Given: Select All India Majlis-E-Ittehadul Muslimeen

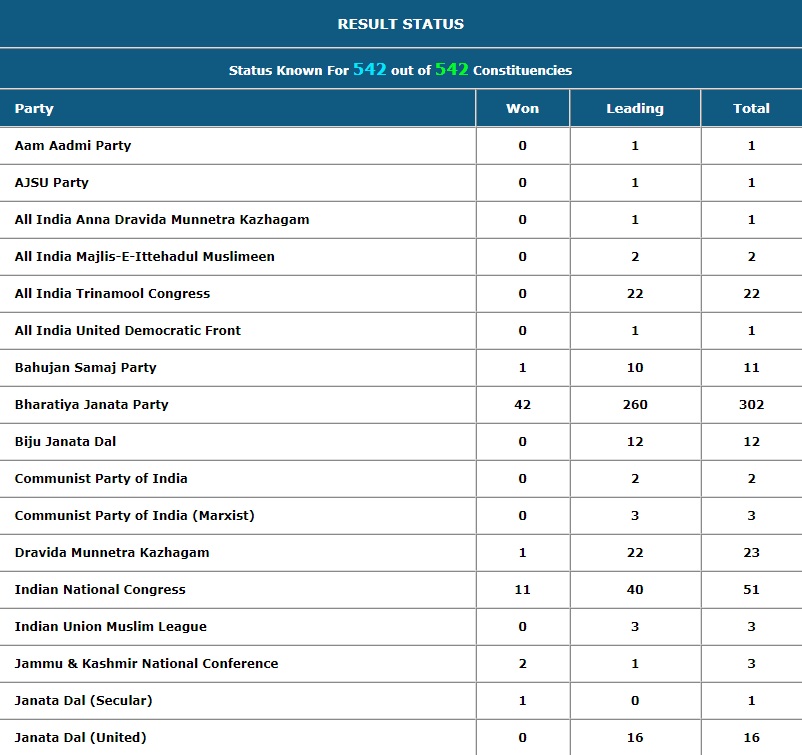Looking at the screenshot, I should [x=144, y=257].
